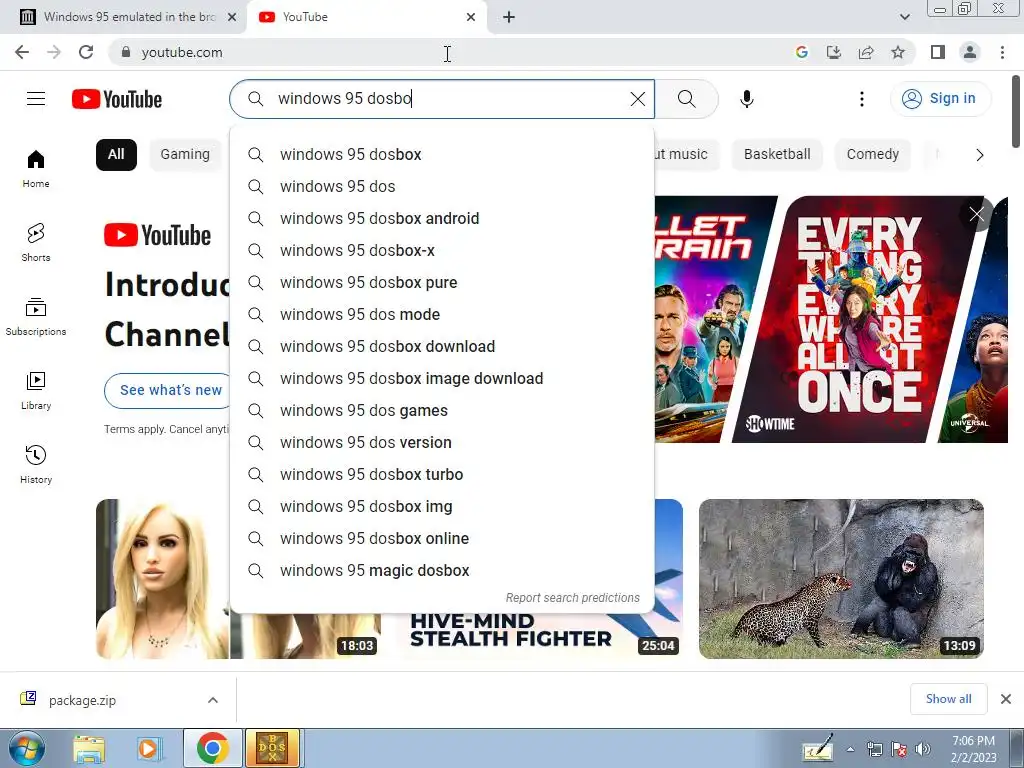1024x768 pixels.
Task: Open the DOSBox taskbar icon
Action: (x=272, y=748)
